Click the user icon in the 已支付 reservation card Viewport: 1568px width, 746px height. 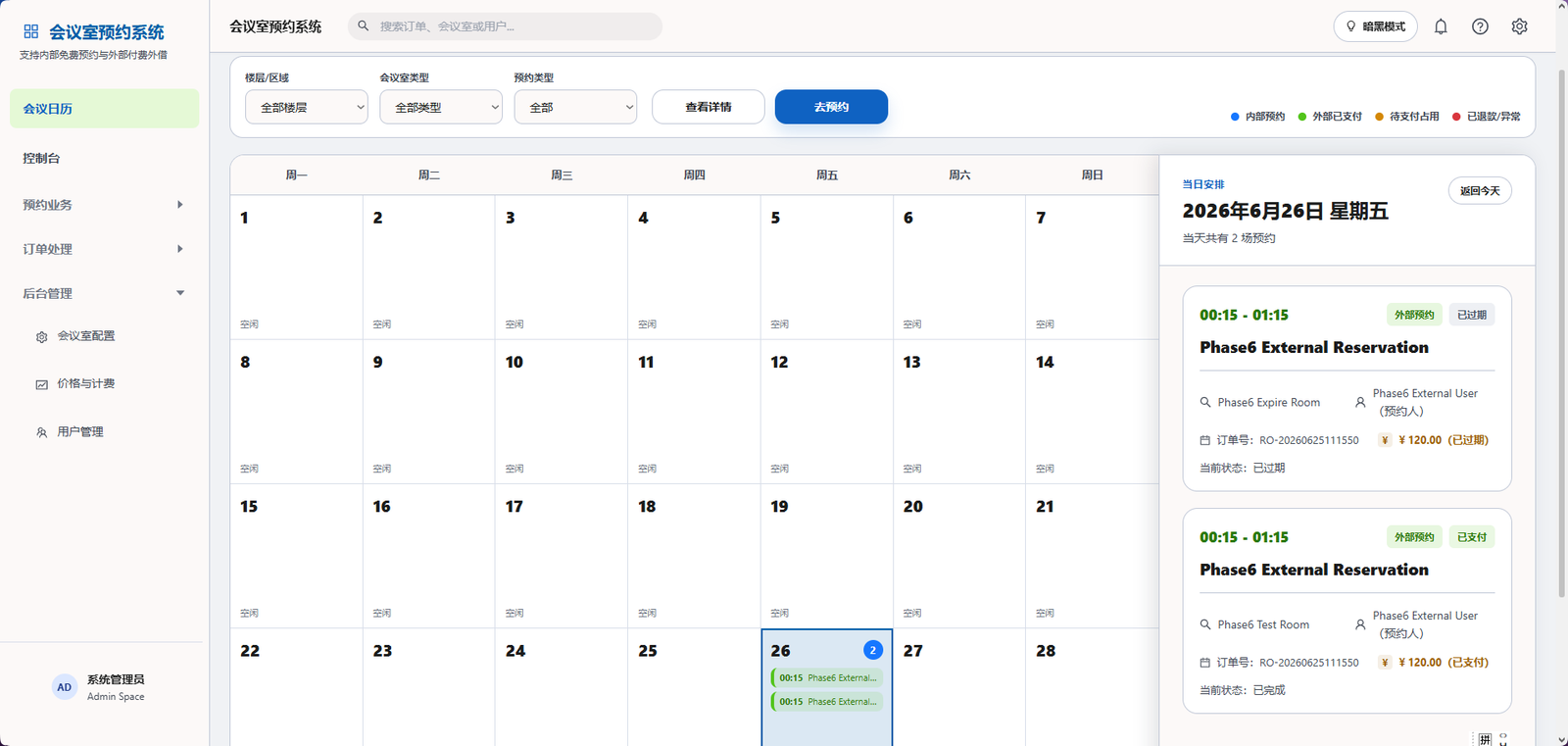click(1360, 624)
